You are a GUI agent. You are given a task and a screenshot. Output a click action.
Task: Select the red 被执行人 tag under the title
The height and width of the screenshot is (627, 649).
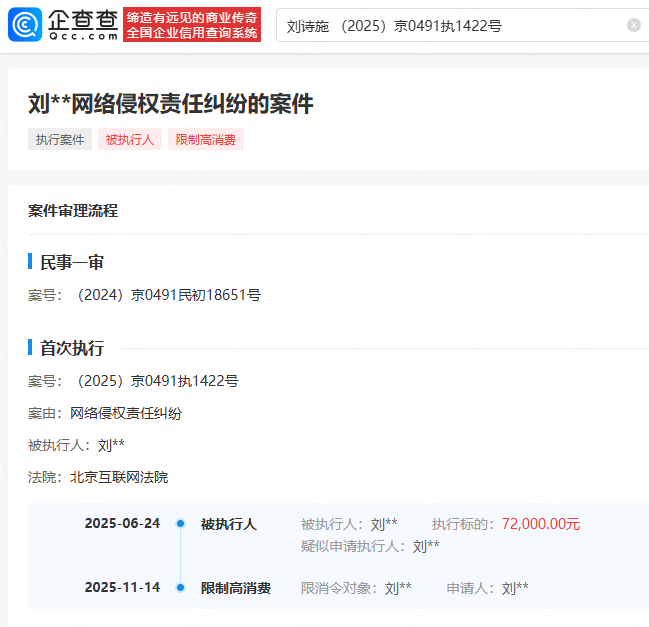[129, 140]
